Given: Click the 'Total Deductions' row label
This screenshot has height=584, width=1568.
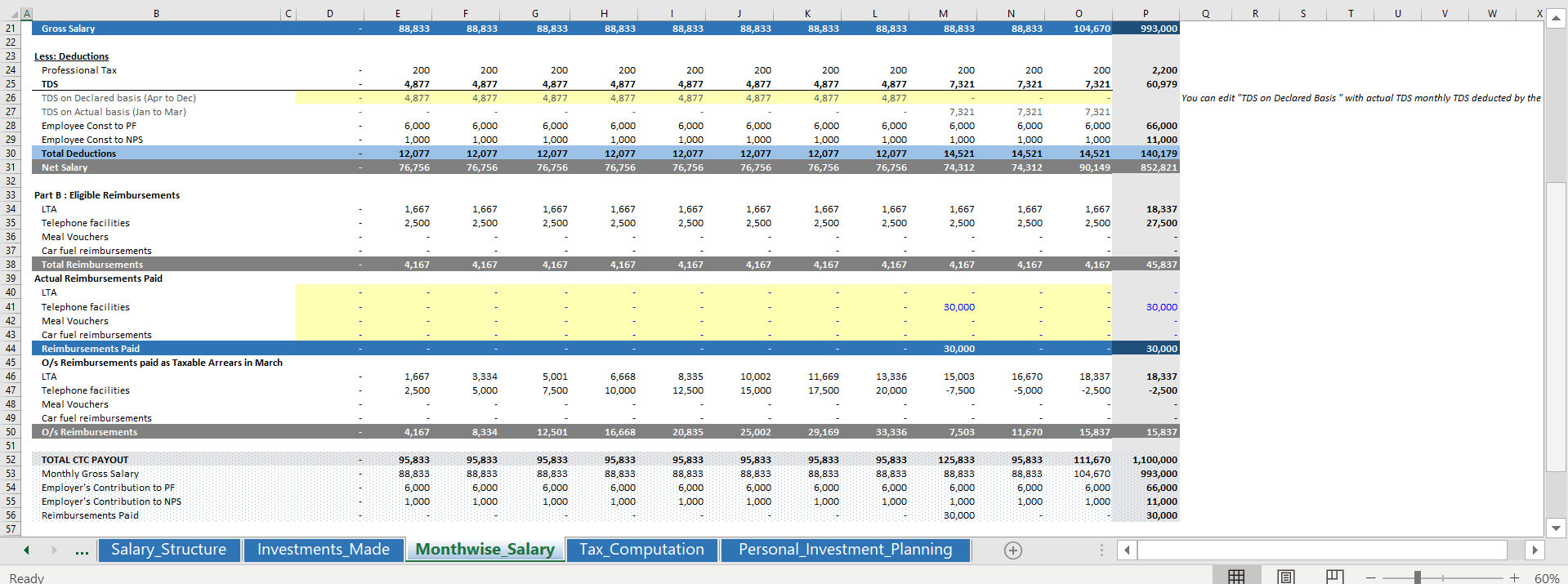Looking at the screenshot, I should point(79,154).
